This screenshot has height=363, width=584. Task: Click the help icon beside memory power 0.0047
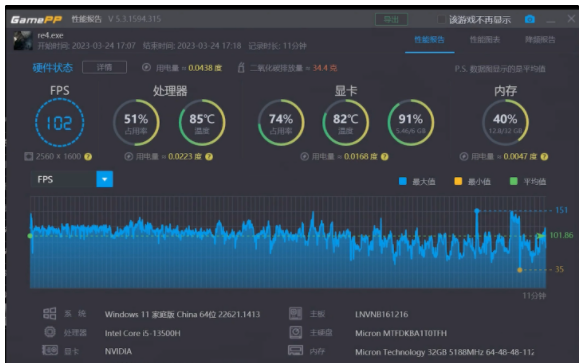pyautogui.click(x=544, y=157)
